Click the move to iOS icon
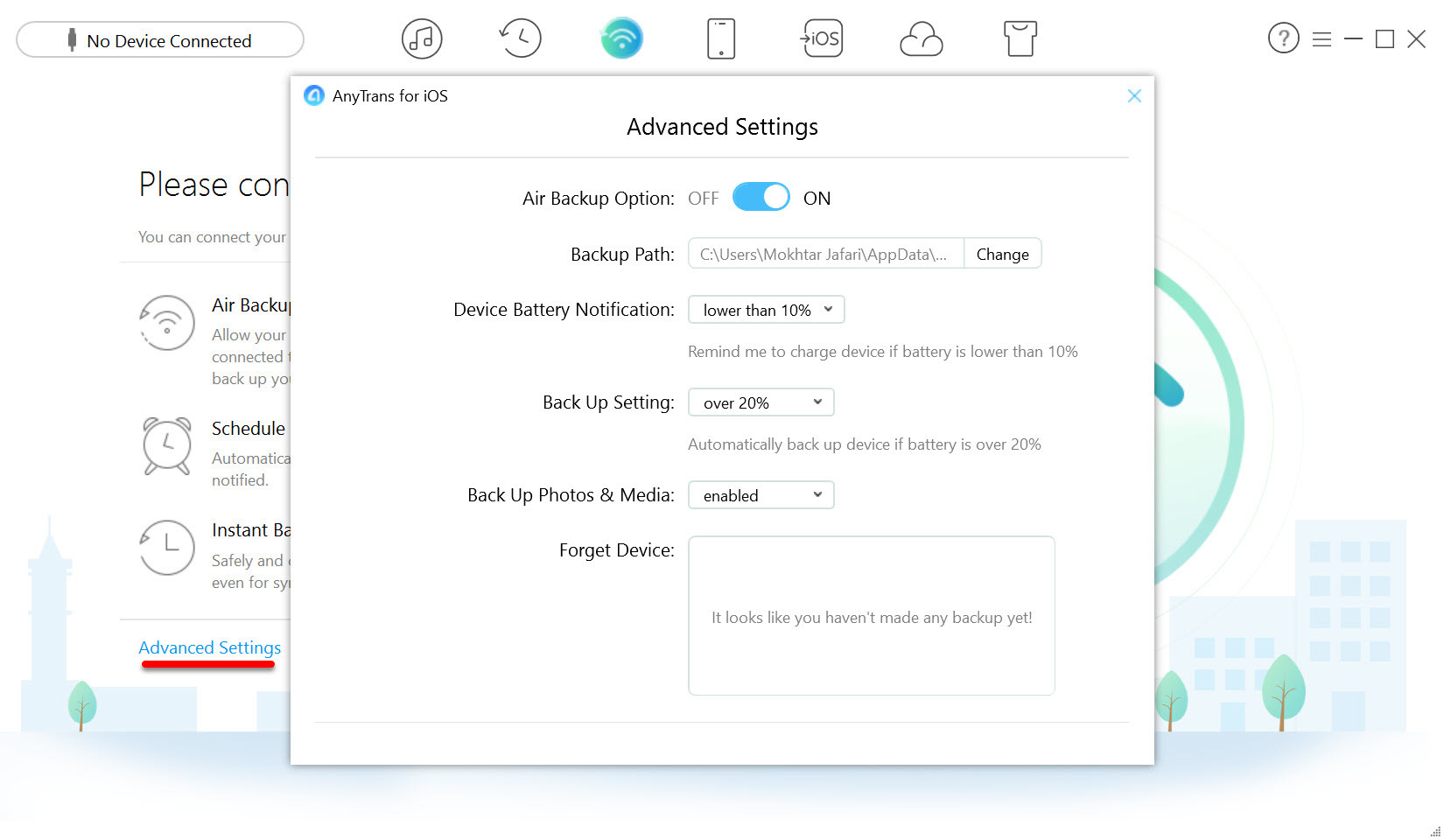Viewport: 1444px width, 840px height. [822, 39]
